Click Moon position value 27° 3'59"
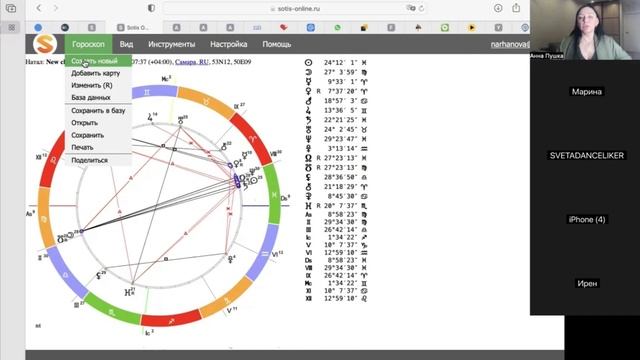Image resolution: width=640 pixels, height=360 pixels. click(x=340, y=72)
